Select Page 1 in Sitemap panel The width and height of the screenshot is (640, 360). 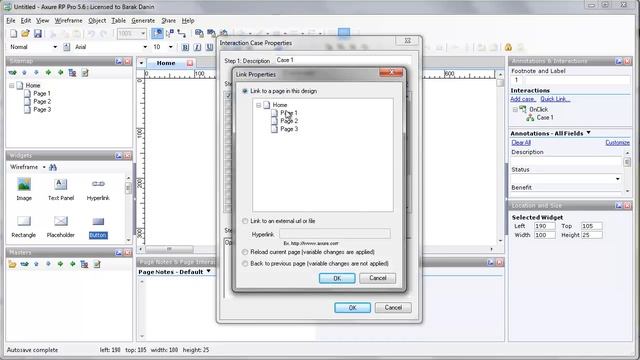[x=42, y=93]
